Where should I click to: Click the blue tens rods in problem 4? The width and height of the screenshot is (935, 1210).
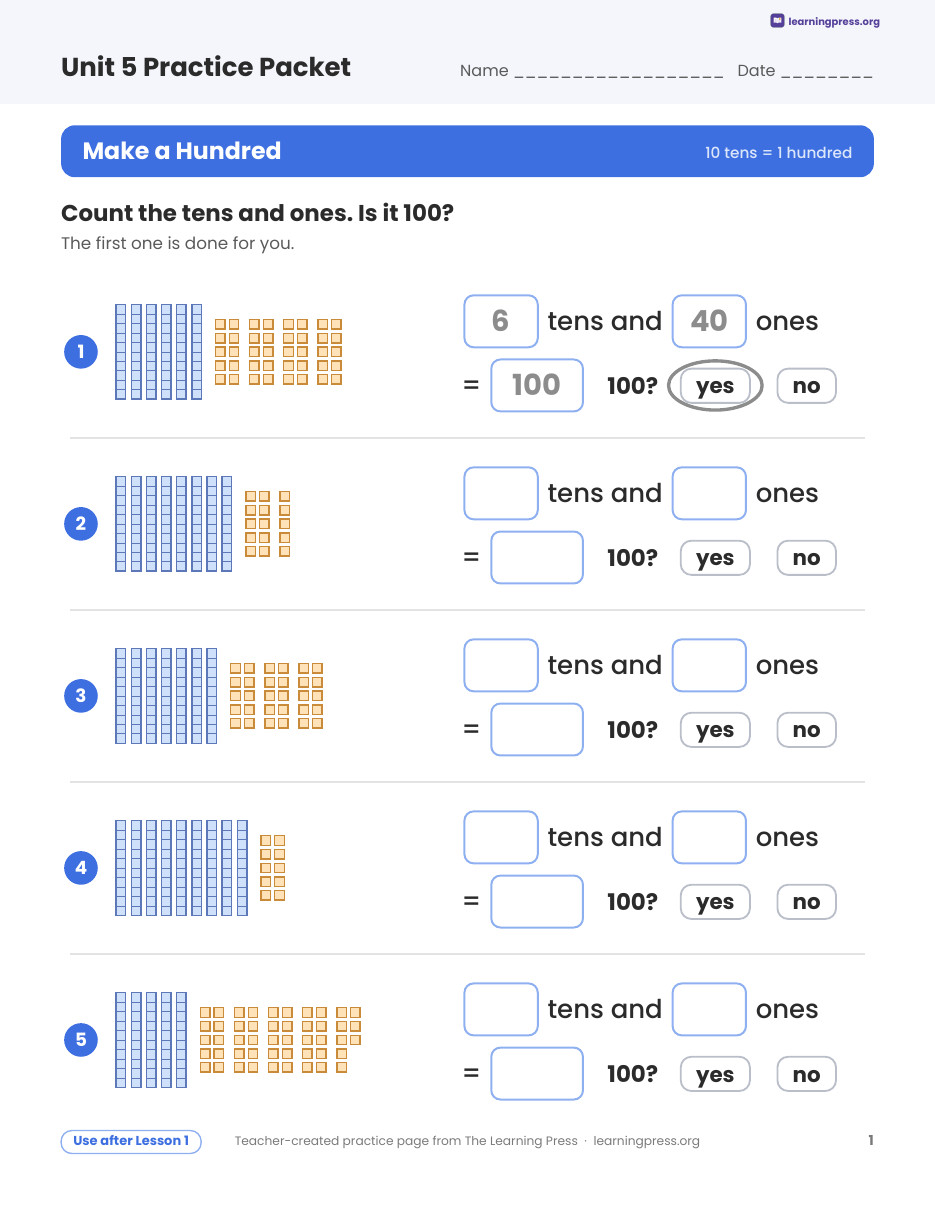pyautogui.click(x=181, y=868)
